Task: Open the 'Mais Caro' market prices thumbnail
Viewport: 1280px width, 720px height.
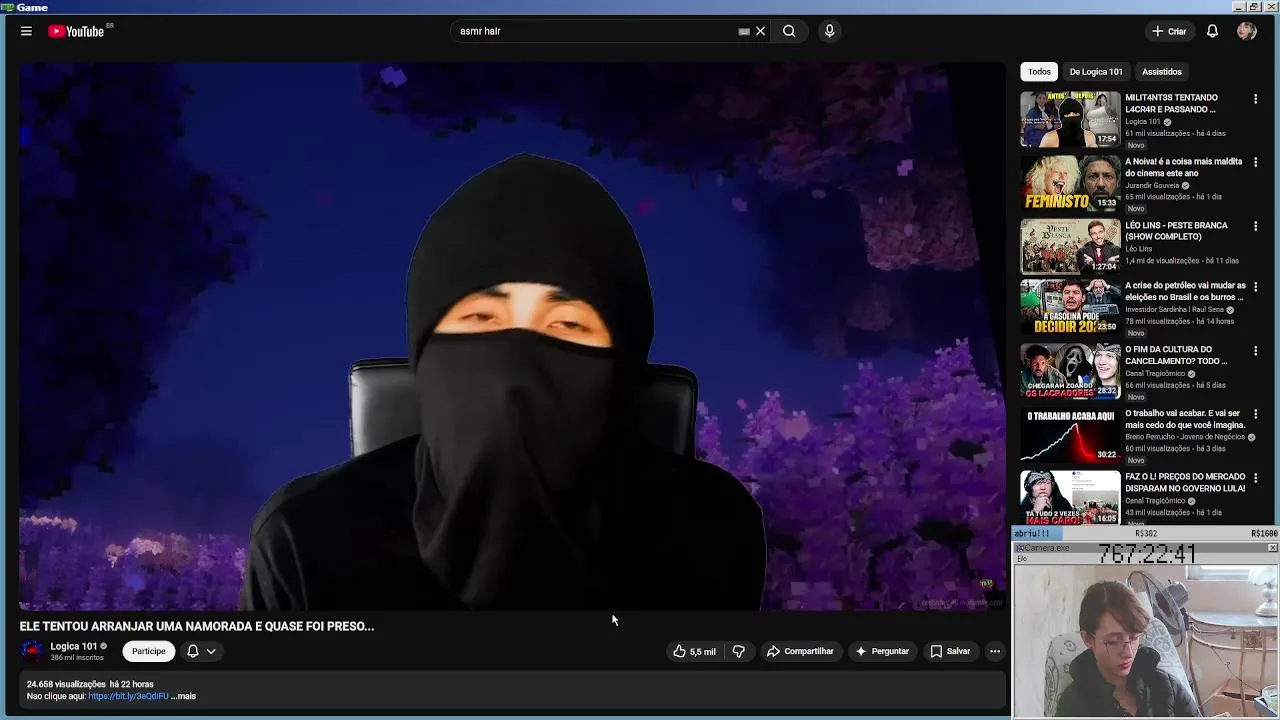Action: click(x=1070, y=498)
